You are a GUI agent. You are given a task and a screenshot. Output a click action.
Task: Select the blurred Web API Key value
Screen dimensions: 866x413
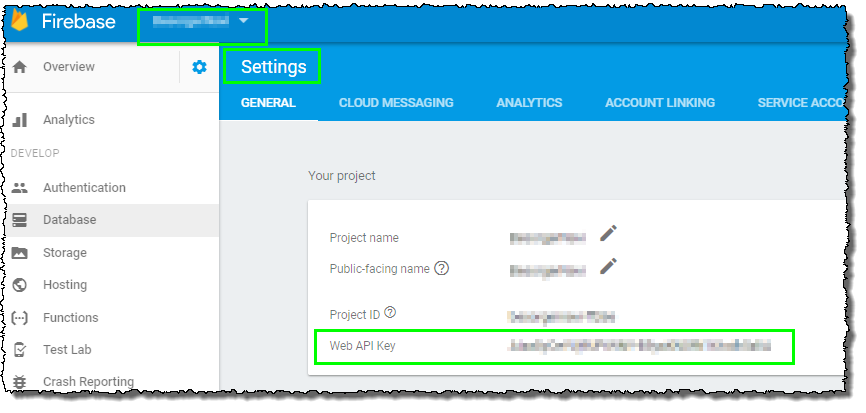[639, 346]
